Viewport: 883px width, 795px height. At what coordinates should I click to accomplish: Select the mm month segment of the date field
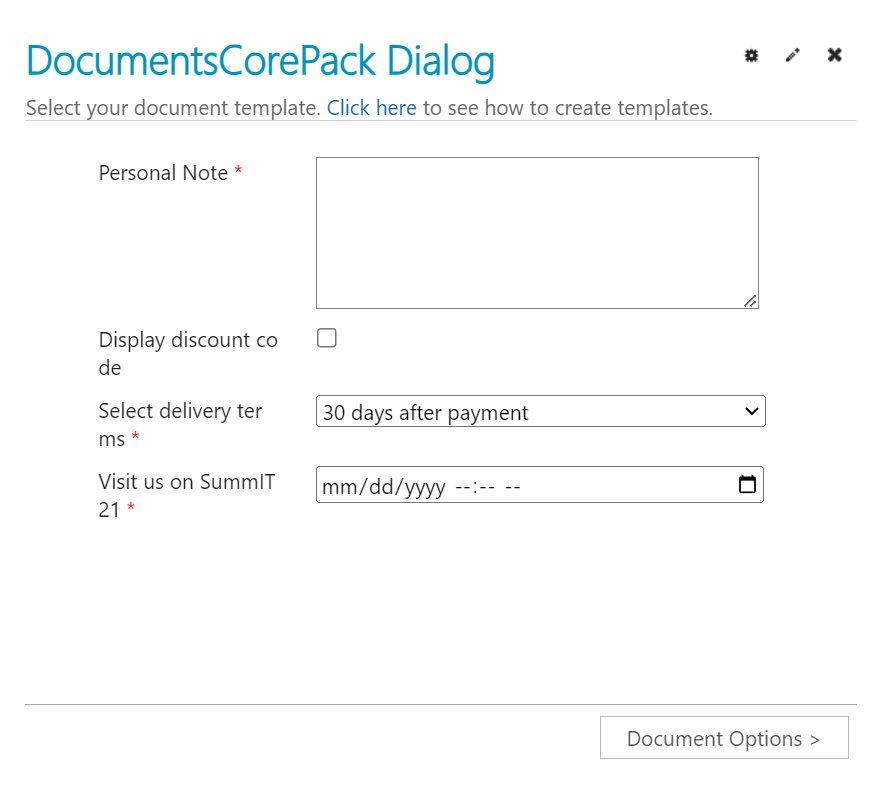(x=339, y=486)
